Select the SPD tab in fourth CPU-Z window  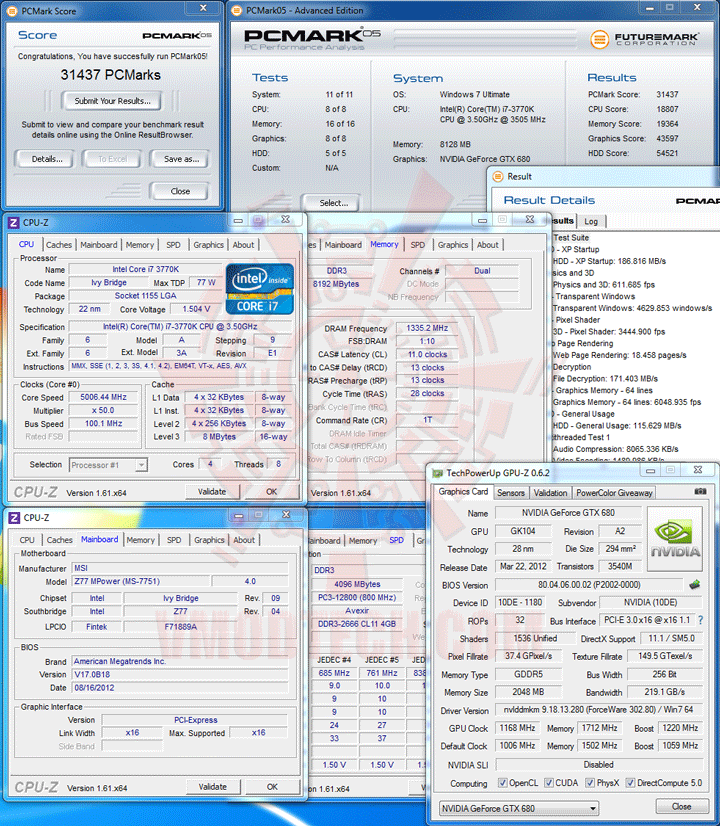click(x=397, y=540)
